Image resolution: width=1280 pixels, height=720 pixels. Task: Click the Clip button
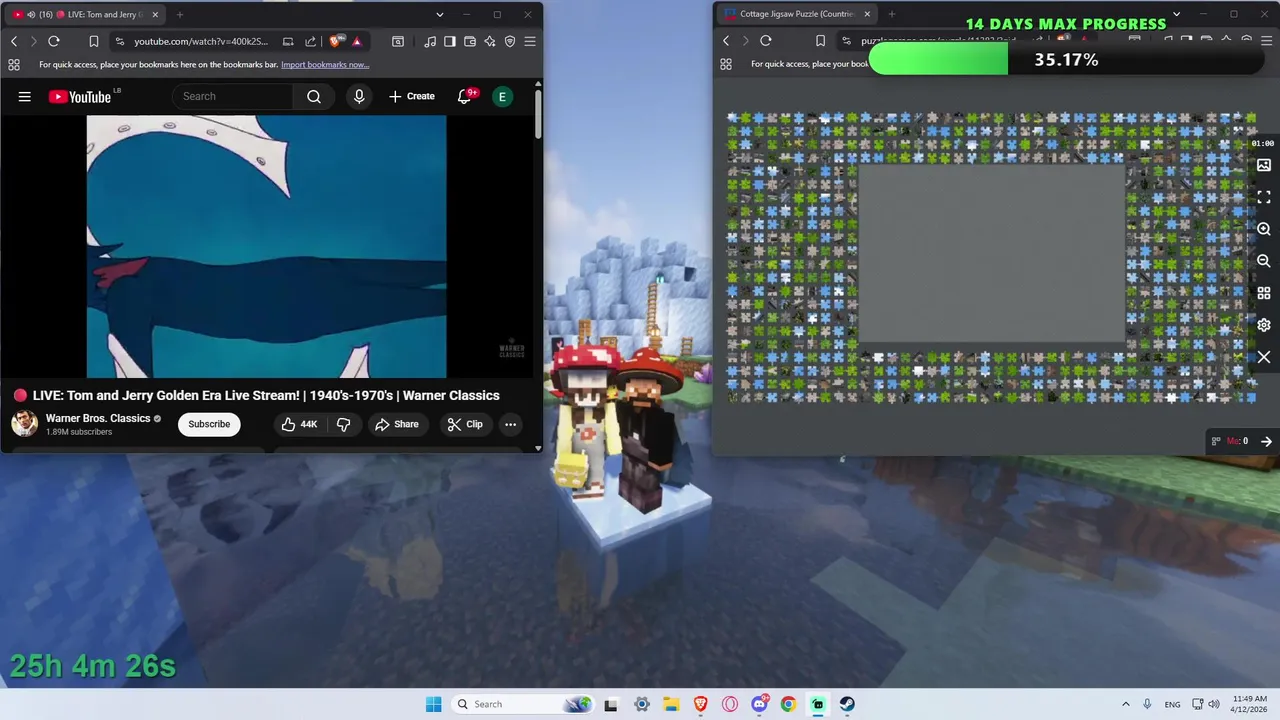pyautogui.click(x=465, y=424)
